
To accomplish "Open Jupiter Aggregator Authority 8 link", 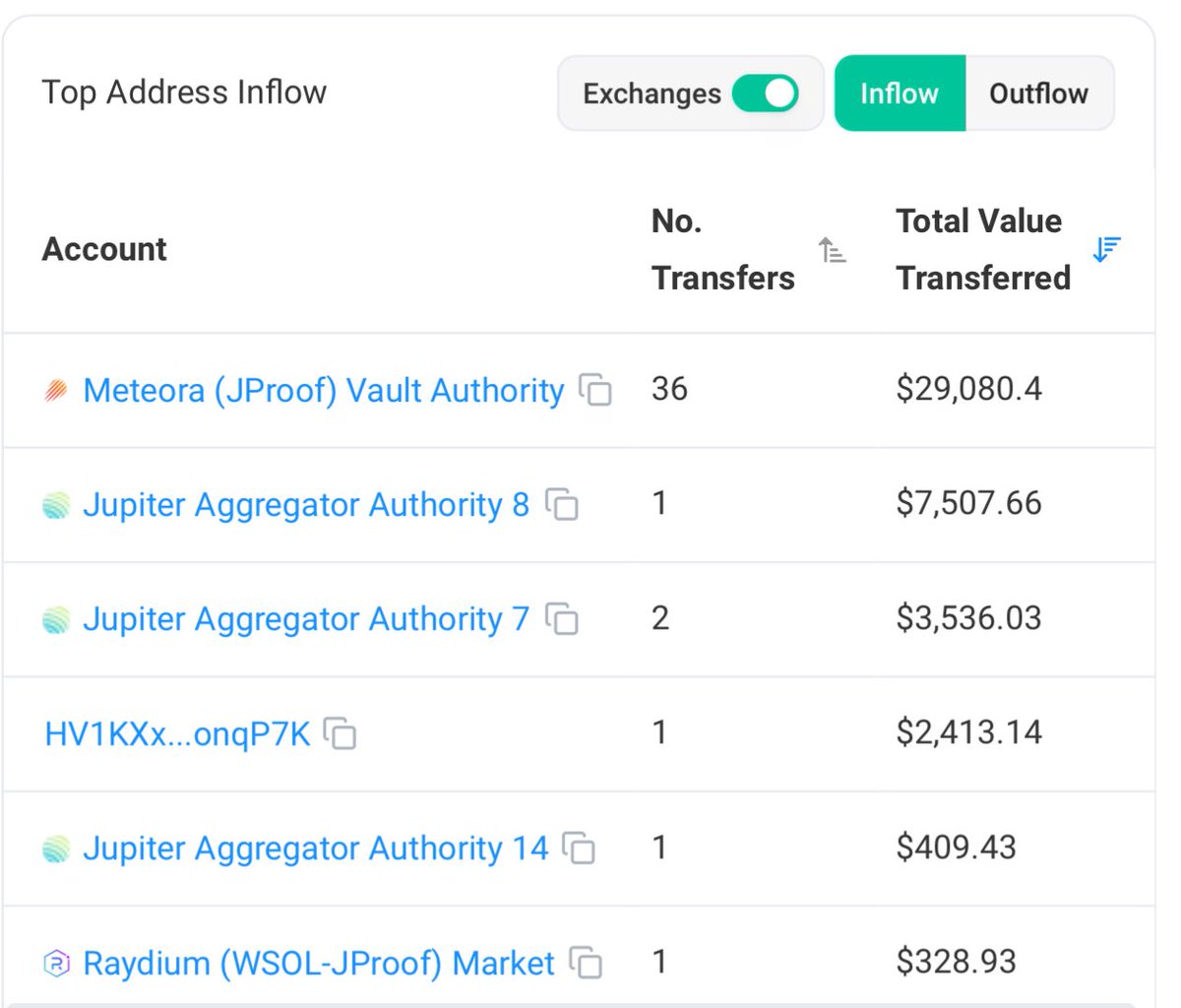I will tap(305, 505).
